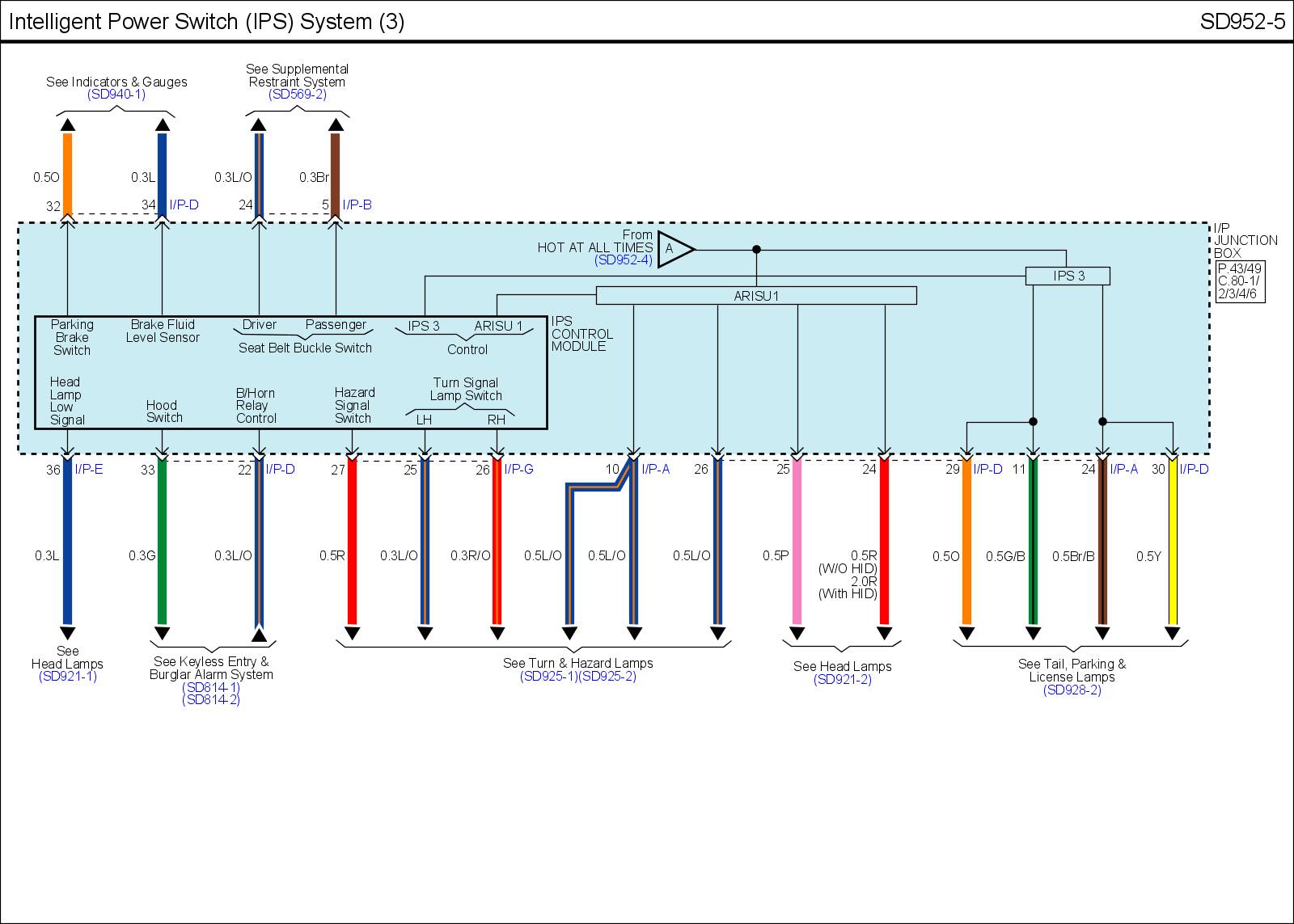Open the SD925-2 Turn & Hazard reference
The image size is (1294, 924).
607,677
